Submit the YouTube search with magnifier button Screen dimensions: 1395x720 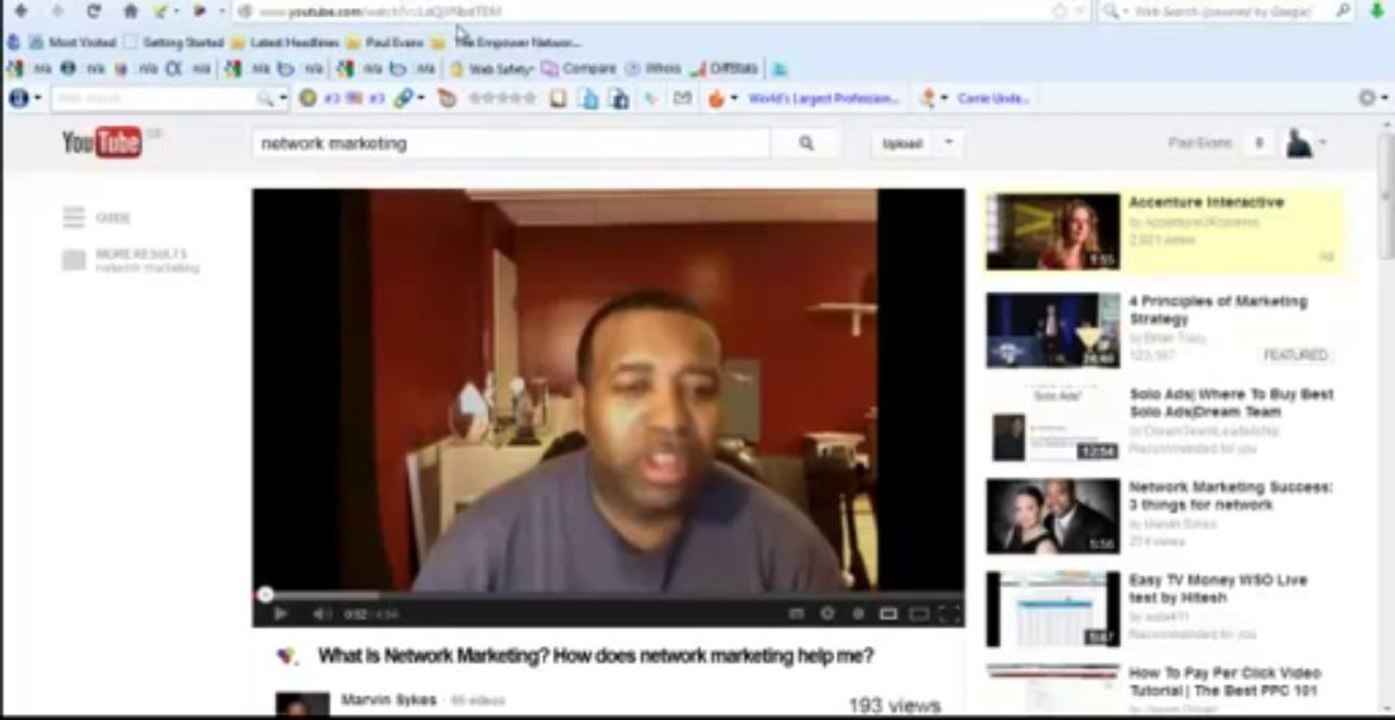[806, 143]
